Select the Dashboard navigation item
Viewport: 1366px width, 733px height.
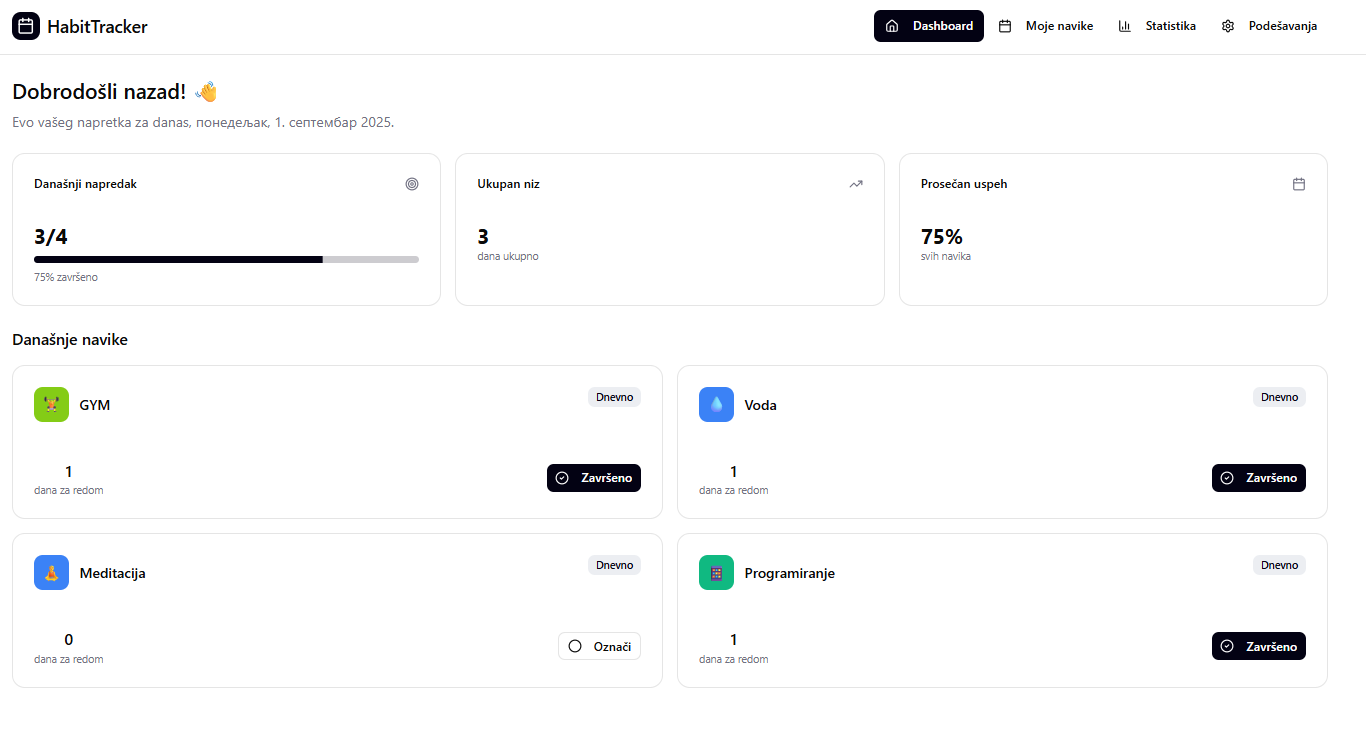pyautogui.click(x=929, y=26)
